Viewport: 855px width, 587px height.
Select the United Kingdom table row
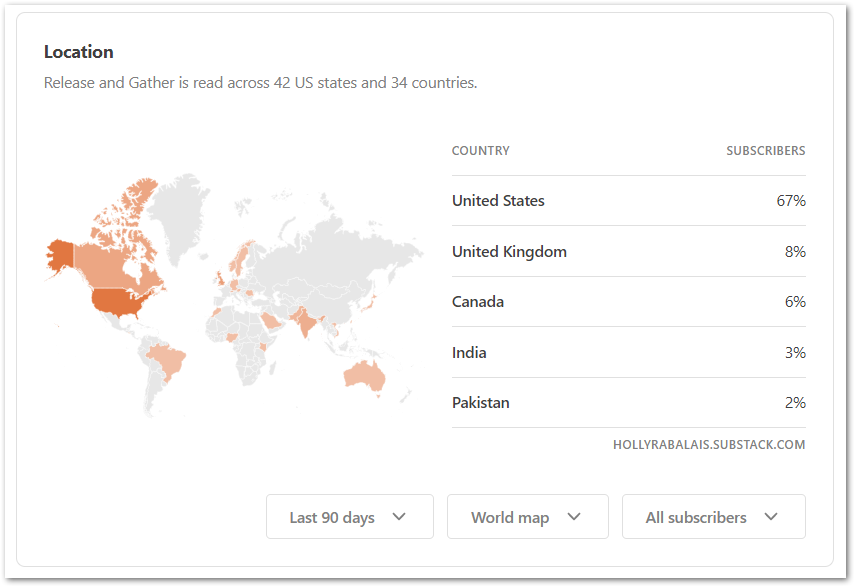[x=629, y=251]
